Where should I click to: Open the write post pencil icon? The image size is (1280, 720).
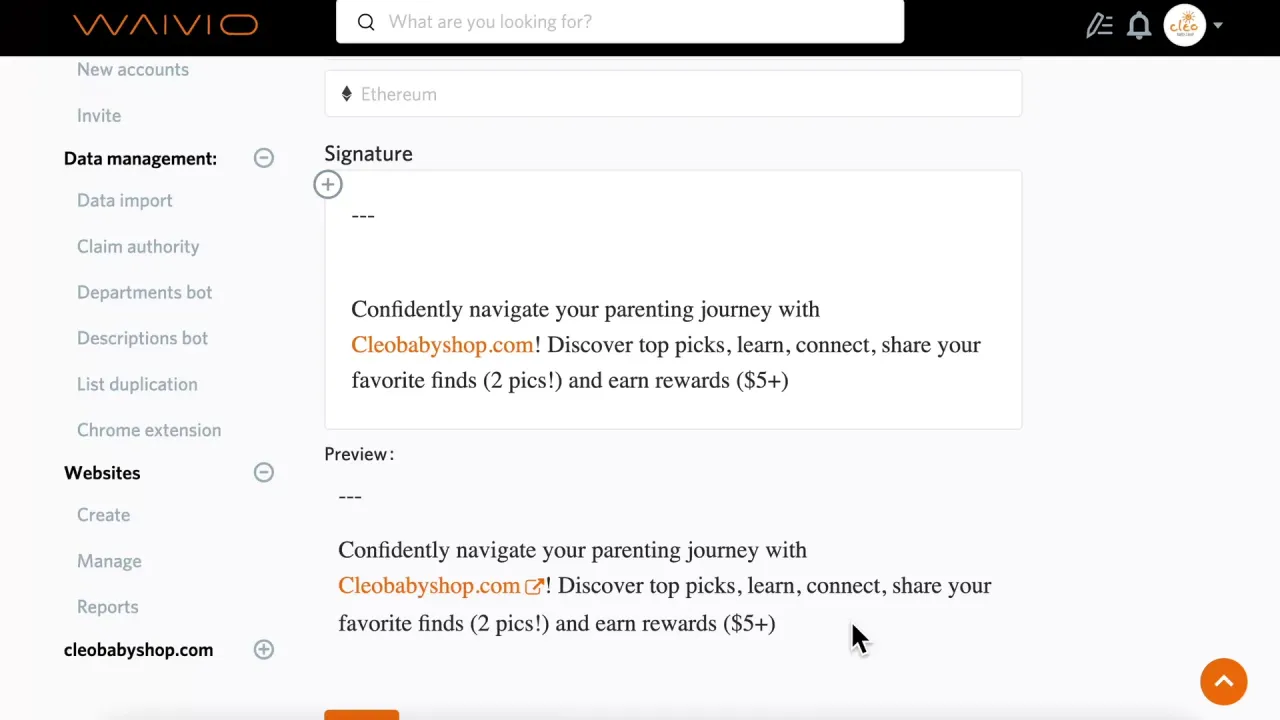click(1099, 25)
